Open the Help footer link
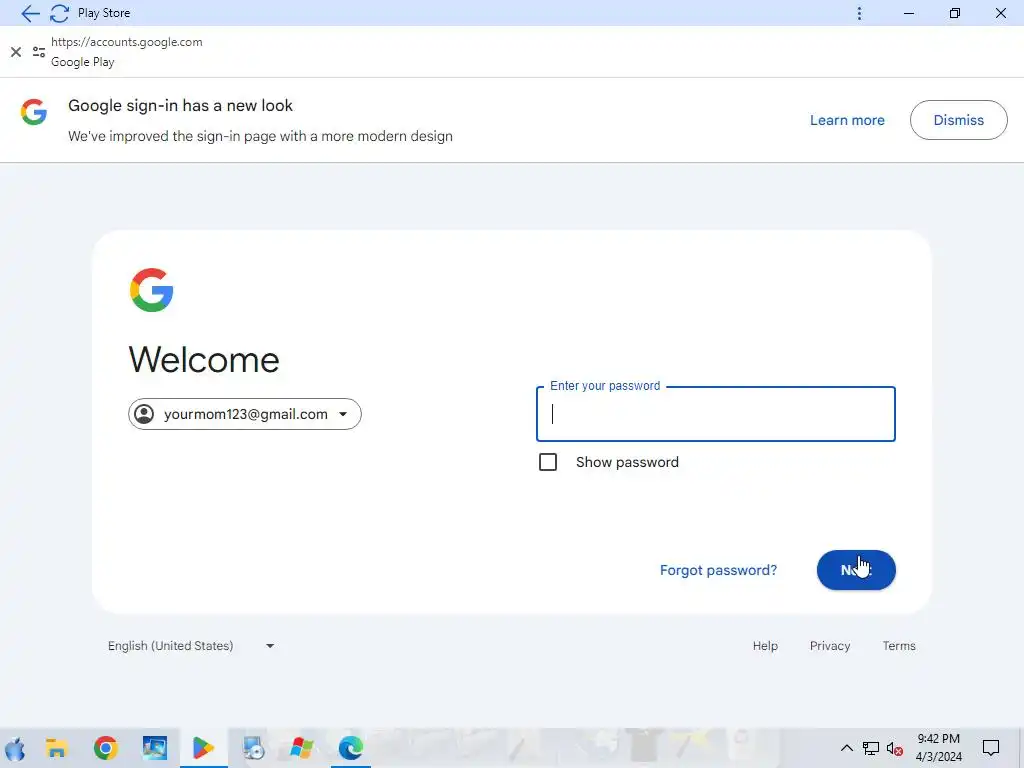Image resolution: width=1024 pixels, height=768 pixels. 765,646
